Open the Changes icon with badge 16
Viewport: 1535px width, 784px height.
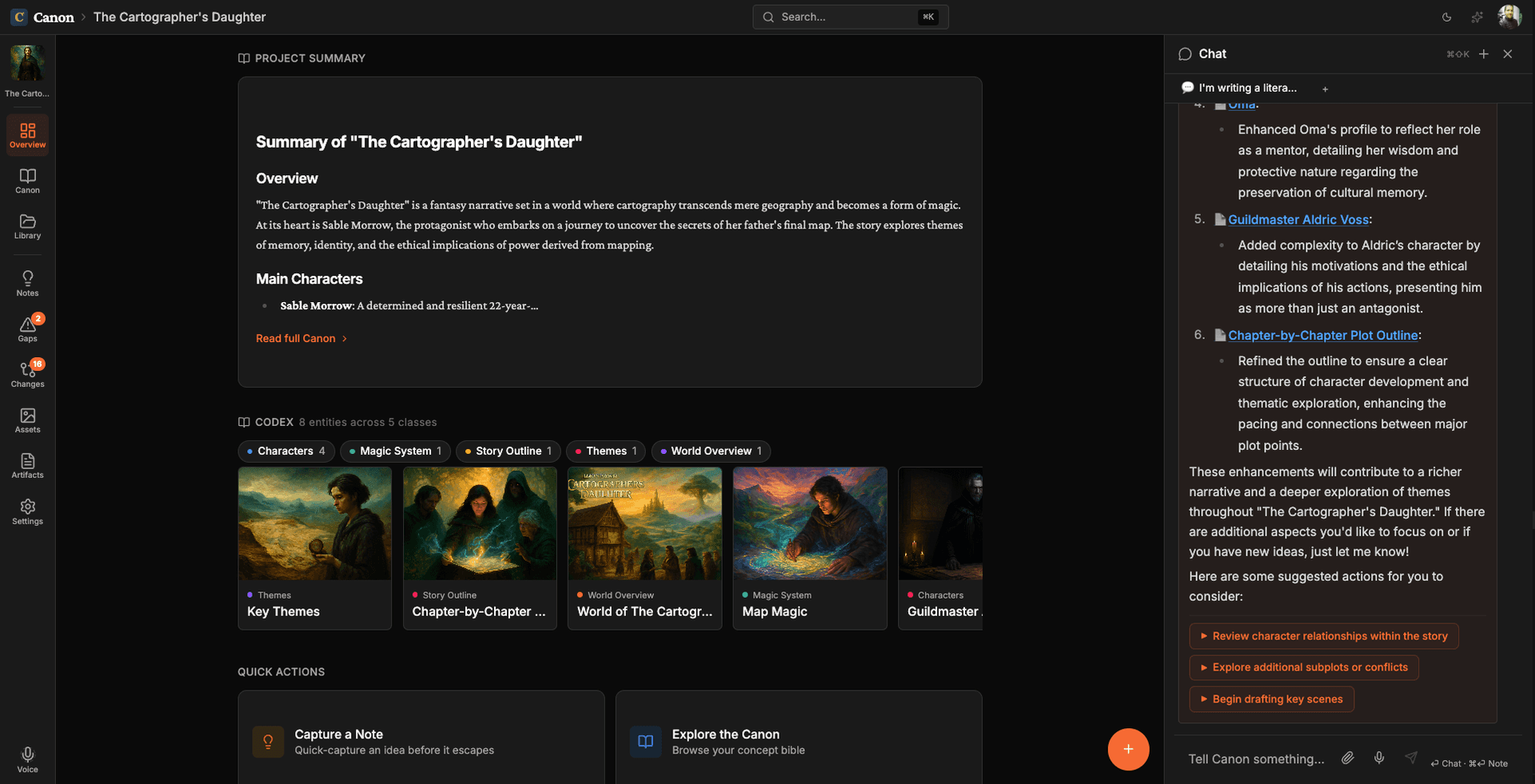pos(27,374)
